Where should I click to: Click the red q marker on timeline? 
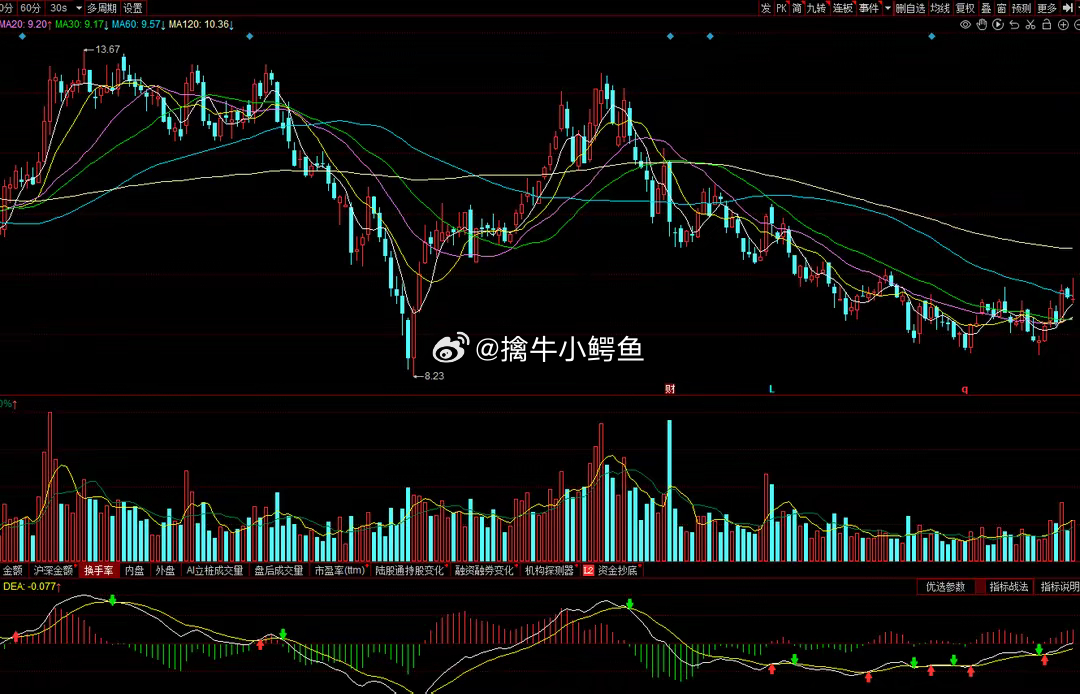pyautogui.click(x=964, y=390)
